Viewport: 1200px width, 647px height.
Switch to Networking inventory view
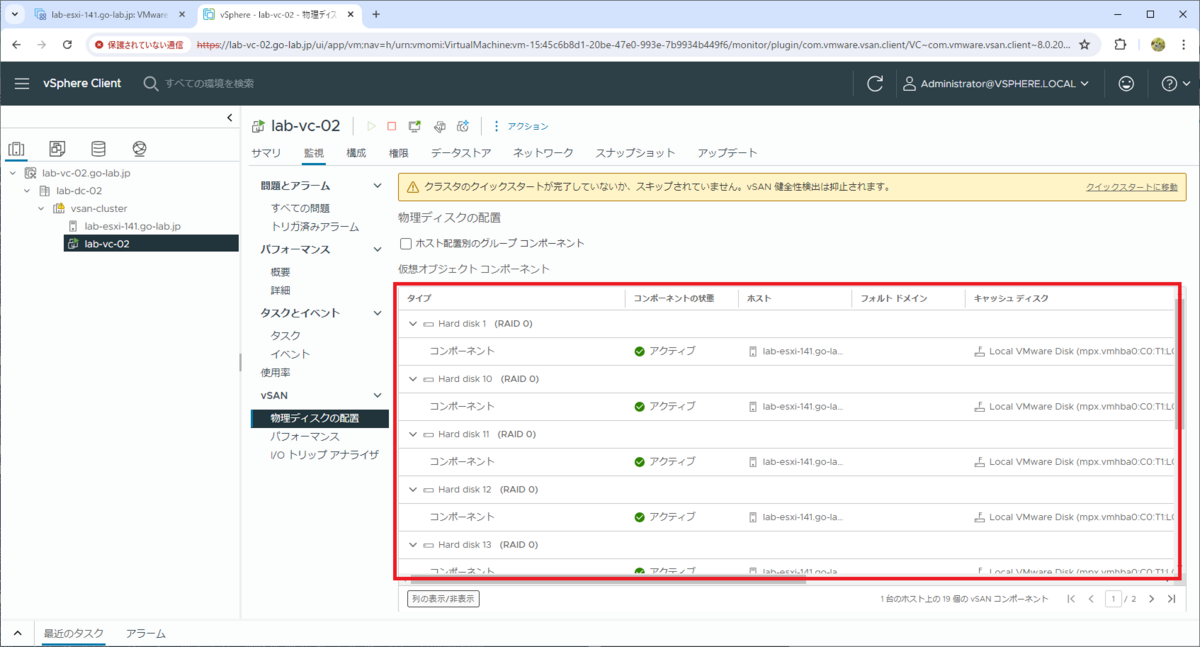pos(139,149)
